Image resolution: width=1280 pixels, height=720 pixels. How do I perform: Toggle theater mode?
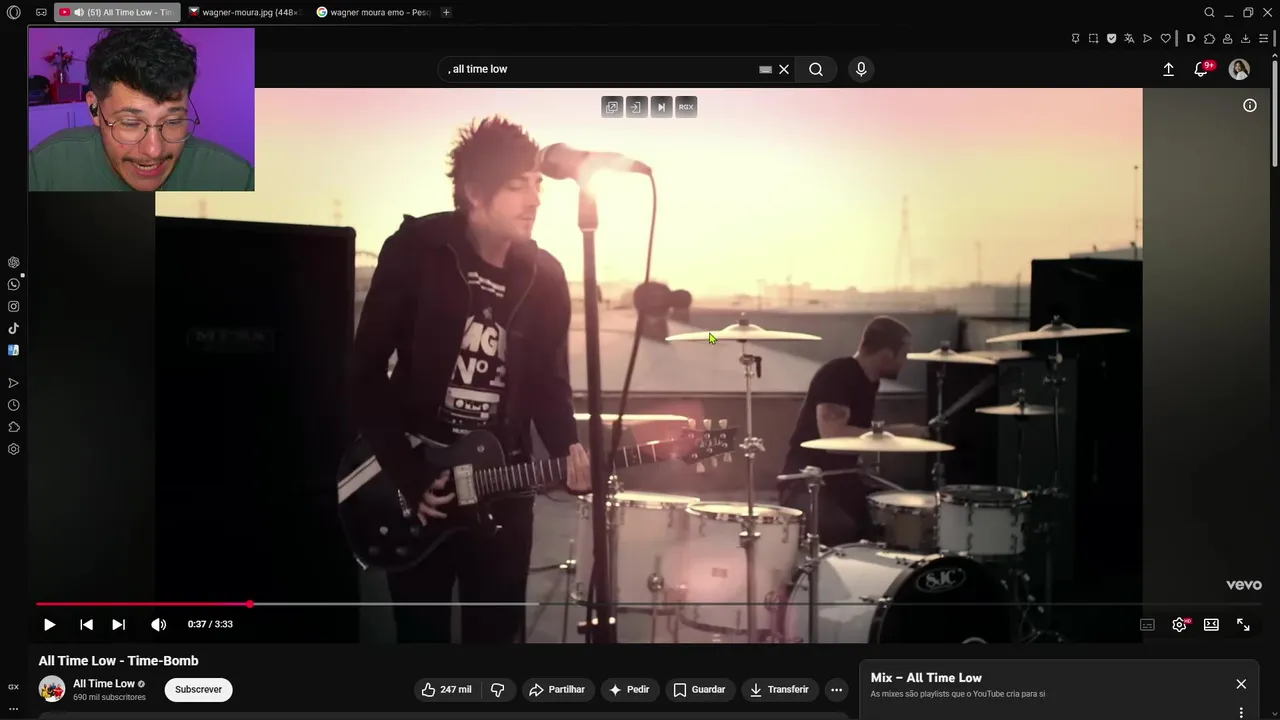click(1211, 624)
